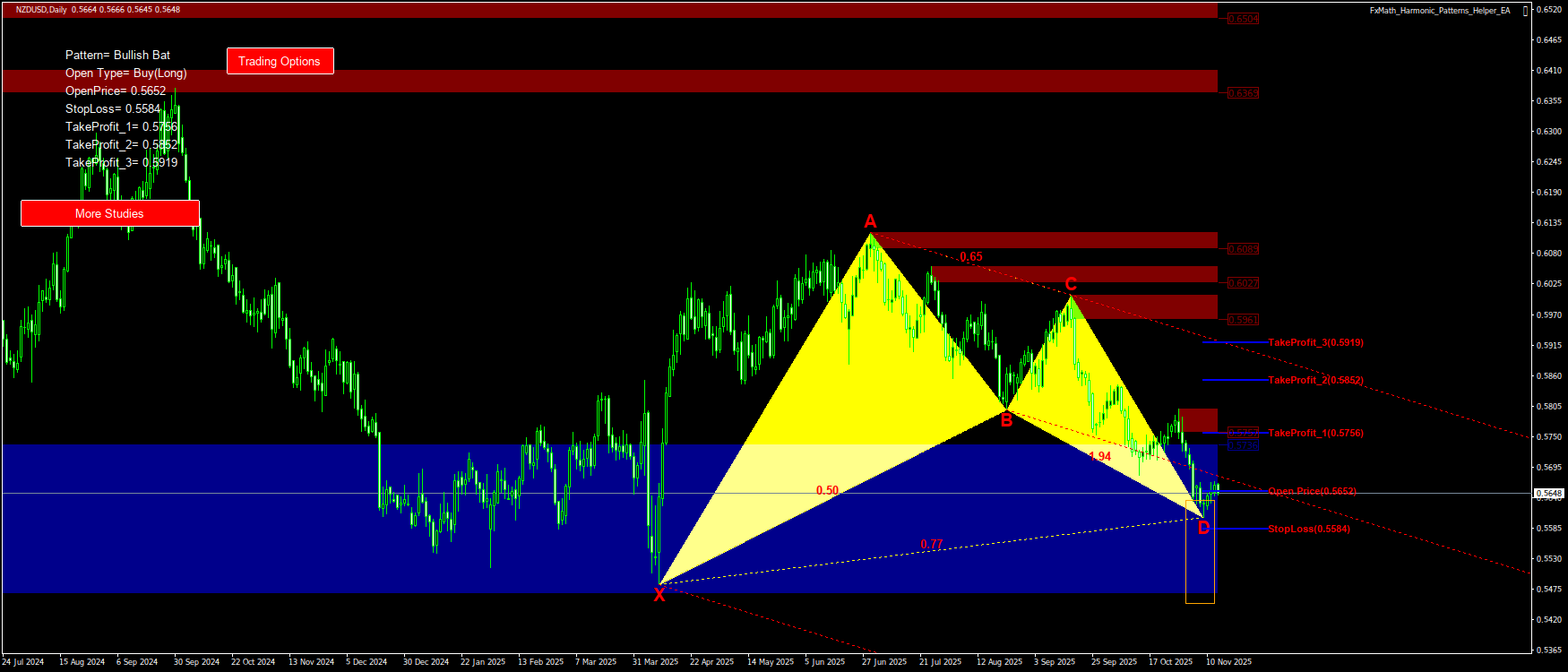The image size is (1568, 672).
Task: Click the TakeProfit_1(0.5756) level label
Action: point(1315,433)
